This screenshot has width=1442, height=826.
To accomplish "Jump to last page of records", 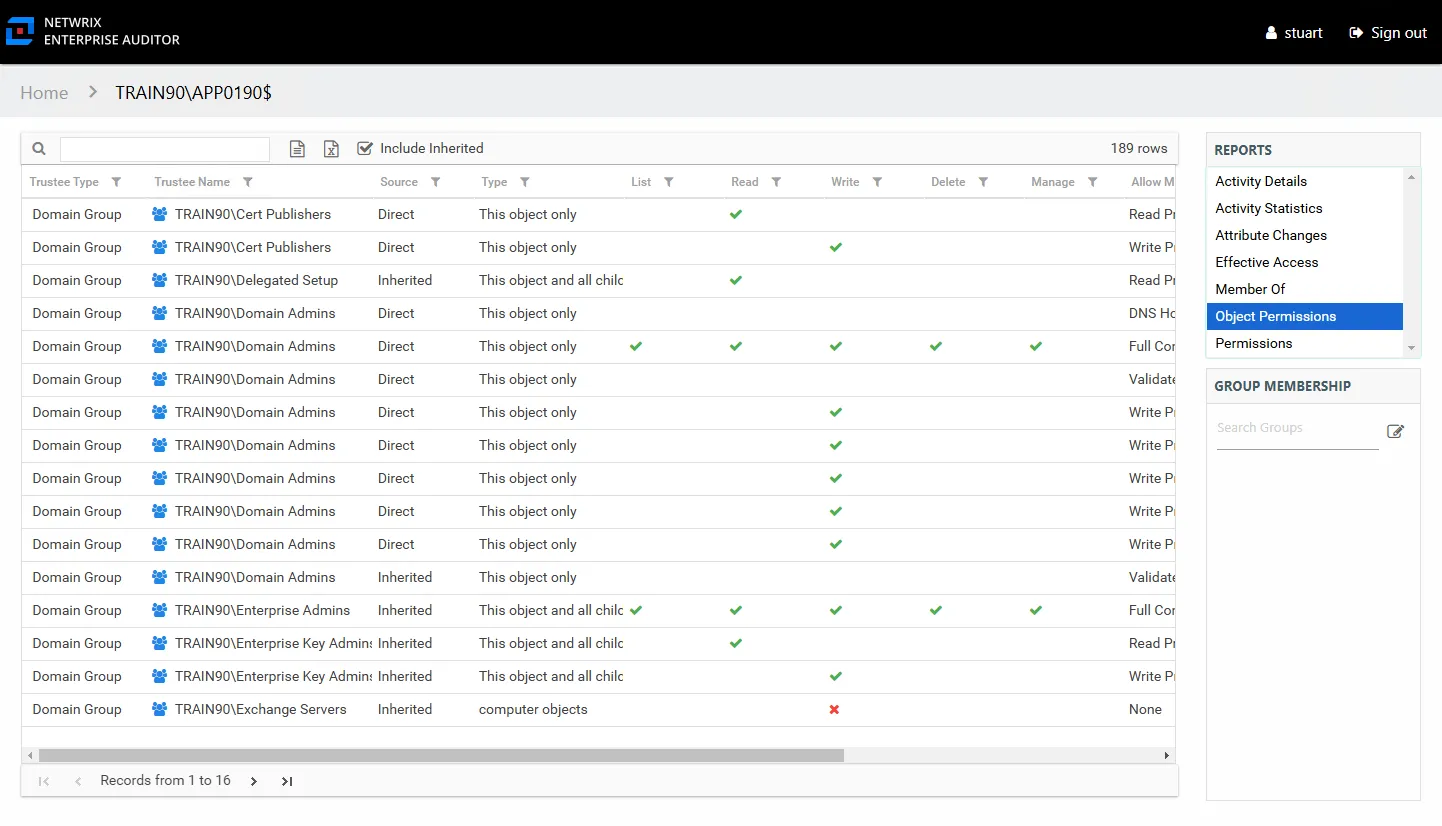I will [287, 781].
